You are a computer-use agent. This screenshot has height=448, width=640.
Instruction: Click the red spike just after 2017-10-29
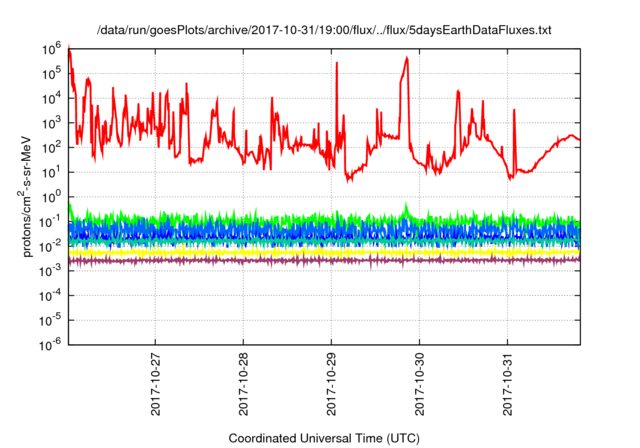point(337,65)
